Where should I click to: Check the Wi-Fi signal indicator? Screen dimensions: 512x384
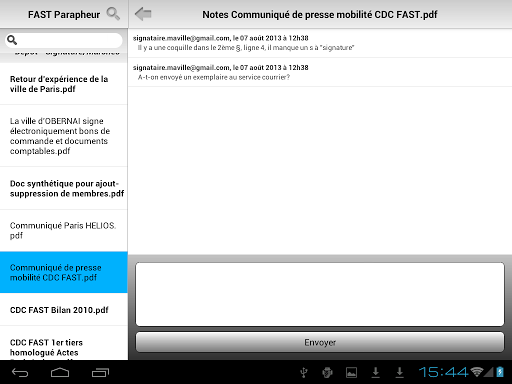coord(477,372)
